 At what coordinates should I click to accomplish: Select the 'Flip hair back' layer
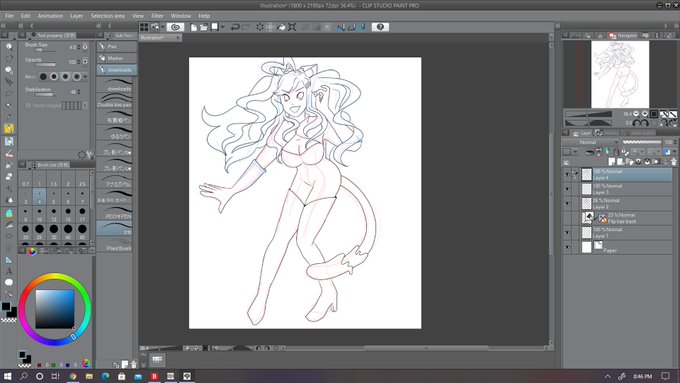(627, 218)
